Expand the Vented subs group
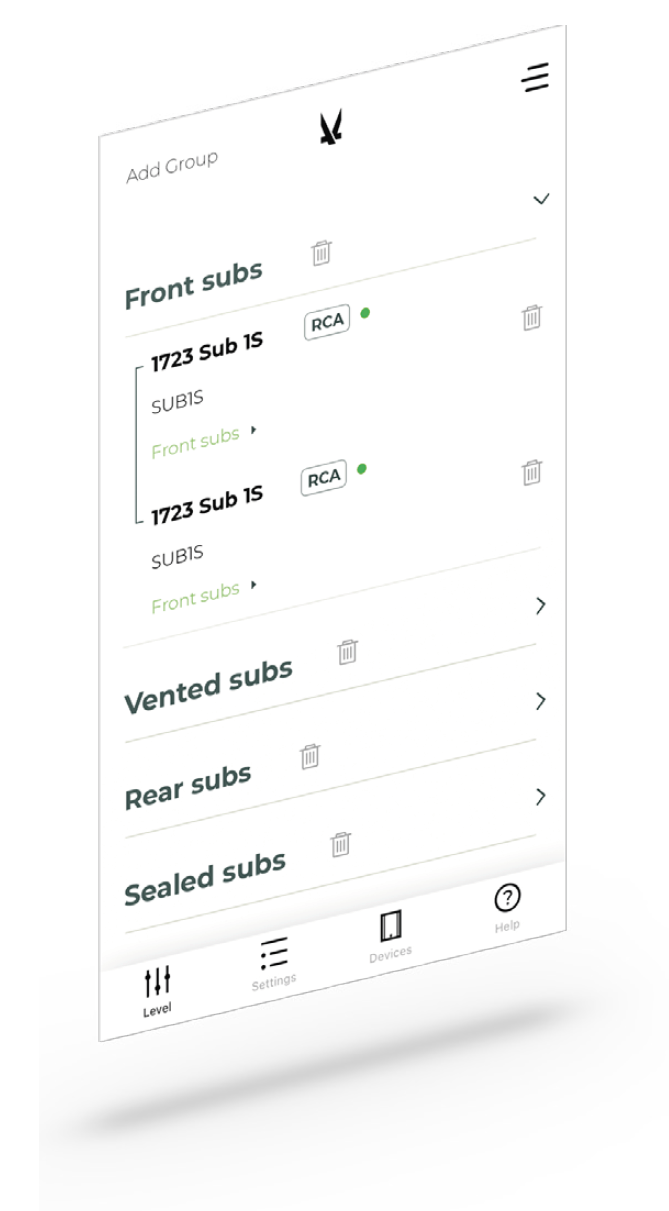The height and width of the screenshot is (1211, 669). (x=541, y=605)
